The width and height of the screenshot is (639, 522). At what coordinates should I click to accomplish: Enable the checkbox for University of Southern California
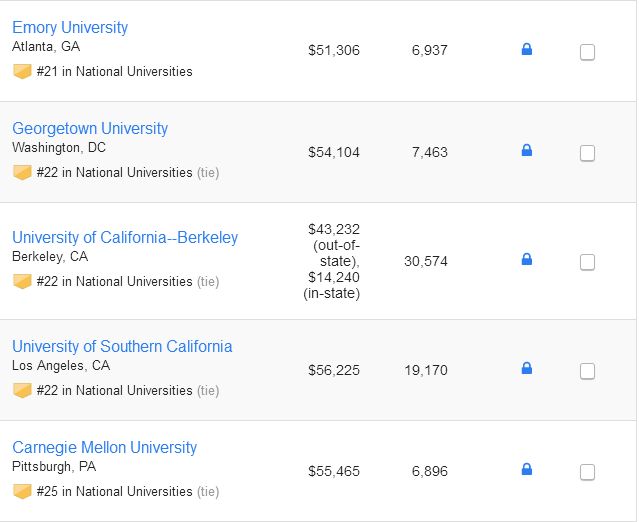[587, 371]
